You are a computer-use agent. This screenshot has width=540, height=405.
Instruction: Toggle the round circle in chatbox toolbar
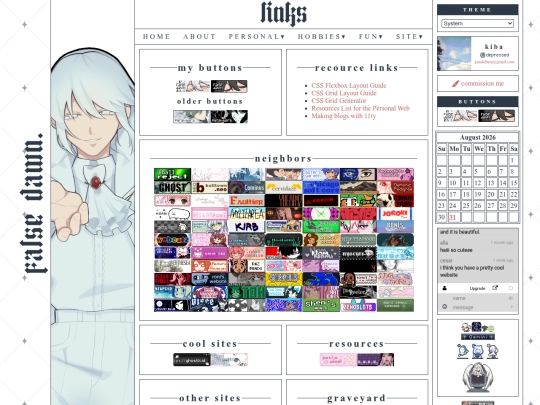pos(511,288)
